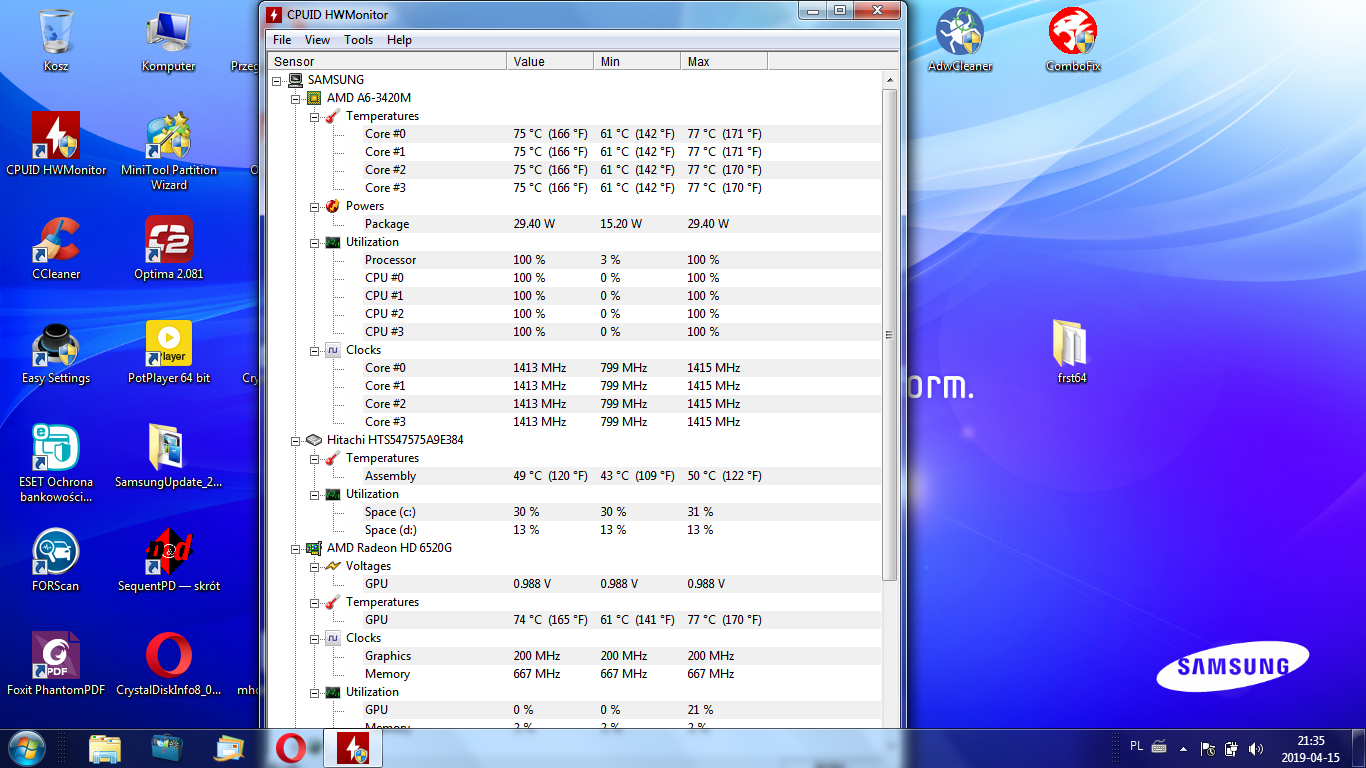
Task: Click the Sensor column header
Action: click(x=387, y=62)
